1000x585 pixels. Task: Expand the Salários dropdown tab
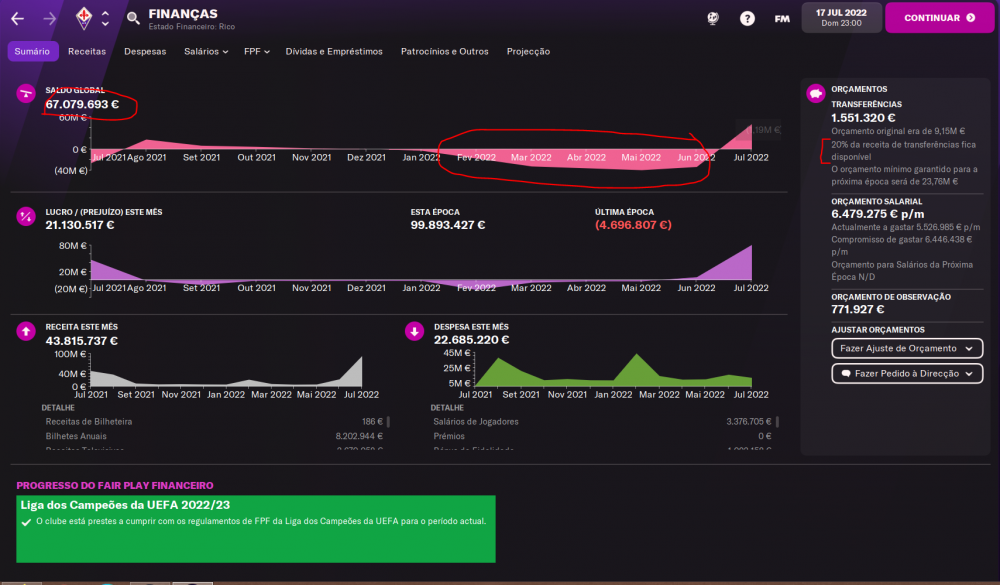(206, 52)
